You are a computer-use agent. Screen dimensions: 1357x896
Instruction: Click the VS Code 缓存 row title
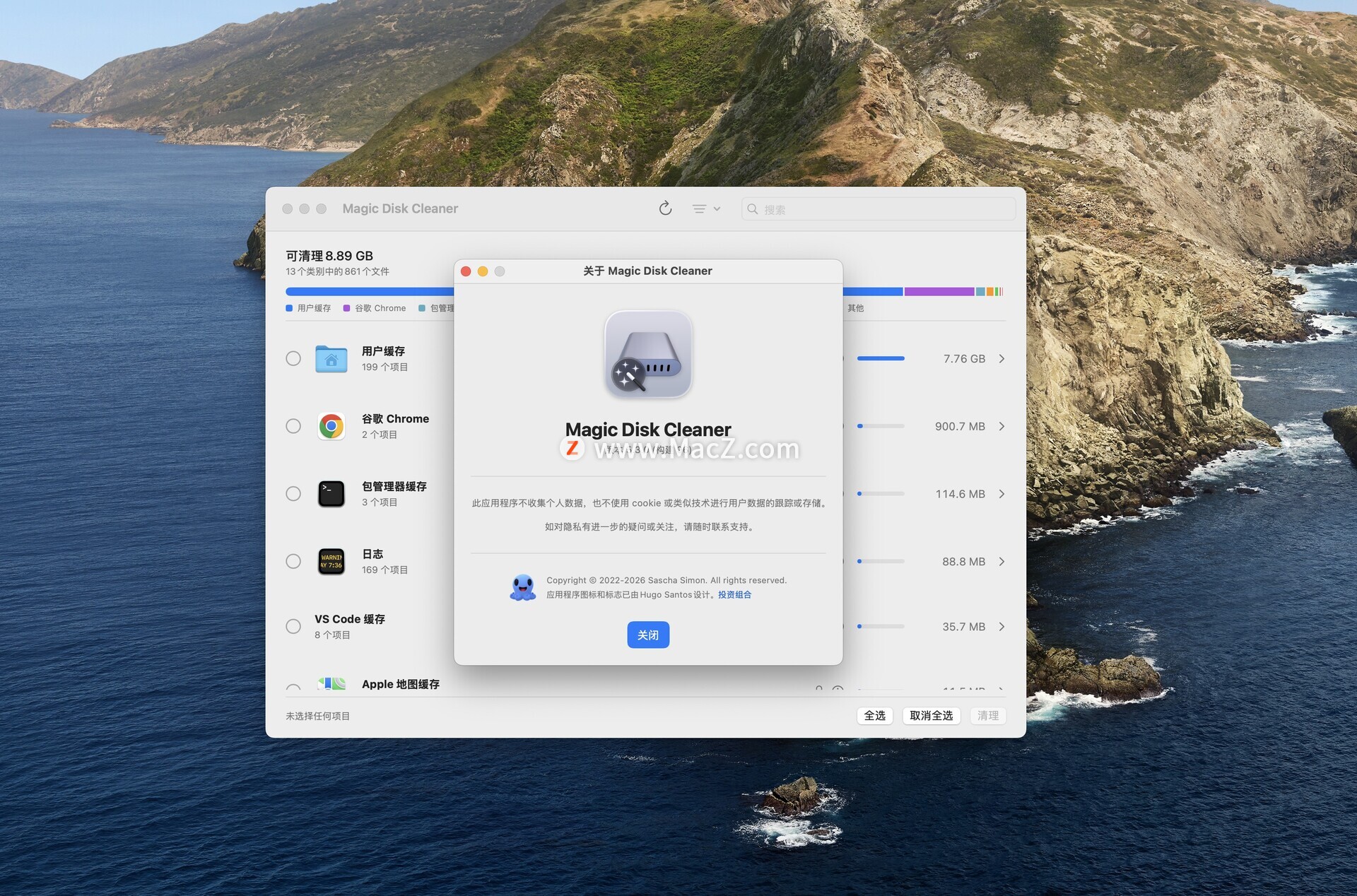coord(350,619)
